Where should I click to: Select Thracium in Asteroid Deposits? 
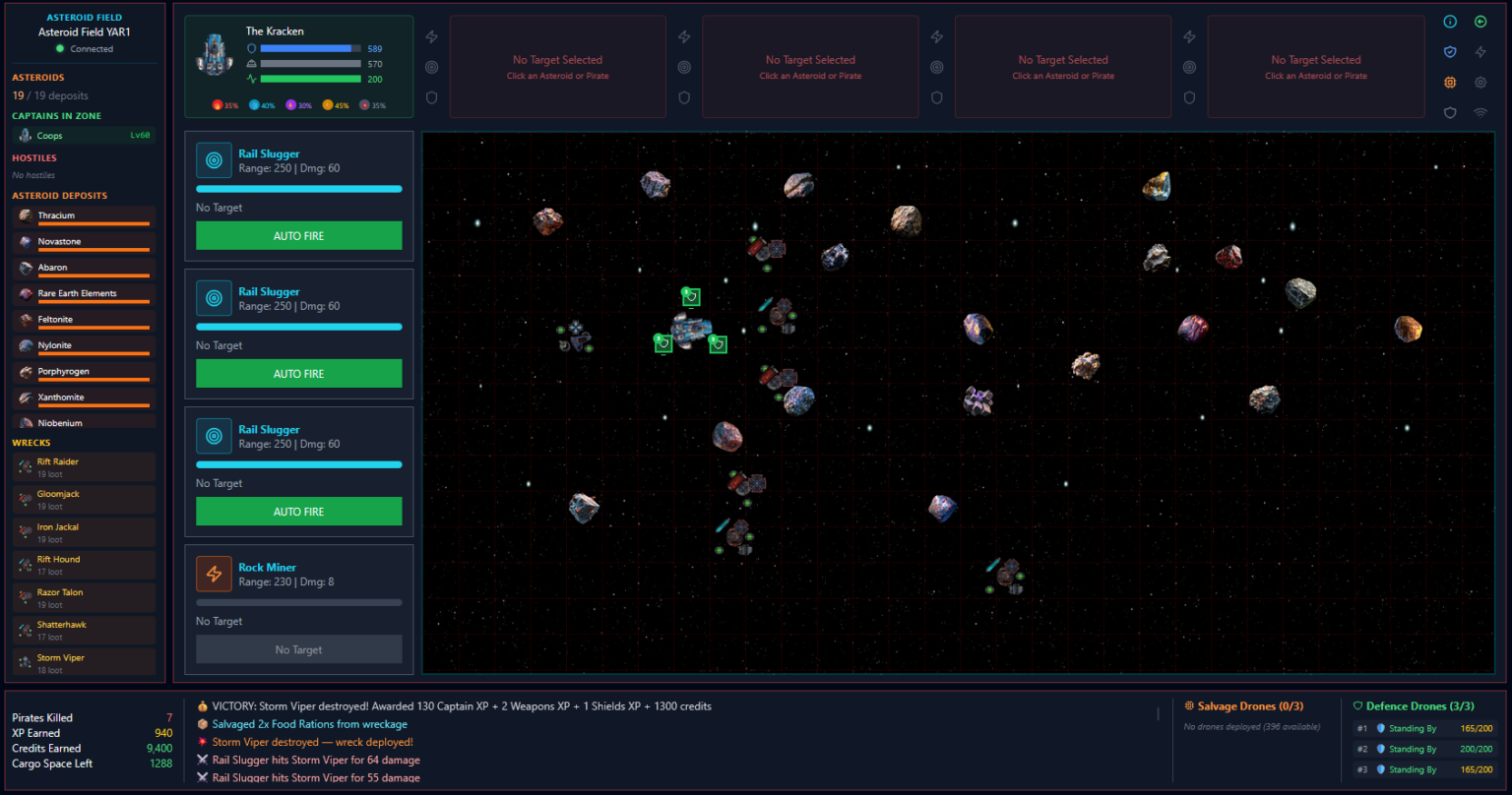coord(84,216)
